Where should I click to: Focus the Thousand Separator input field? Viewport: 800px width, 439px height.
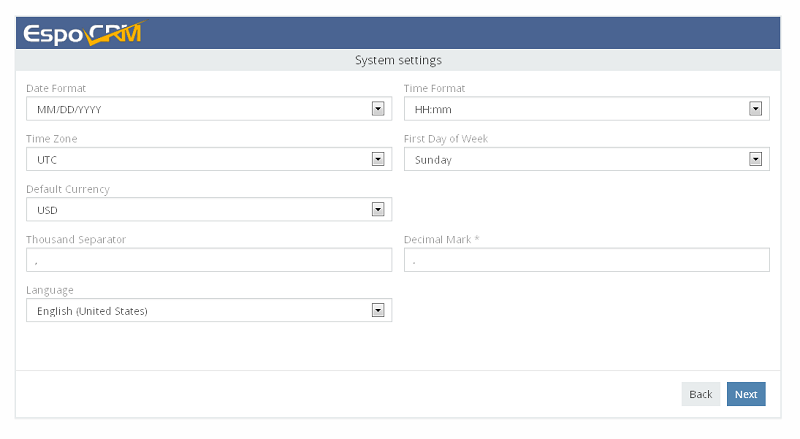point(209,260)
